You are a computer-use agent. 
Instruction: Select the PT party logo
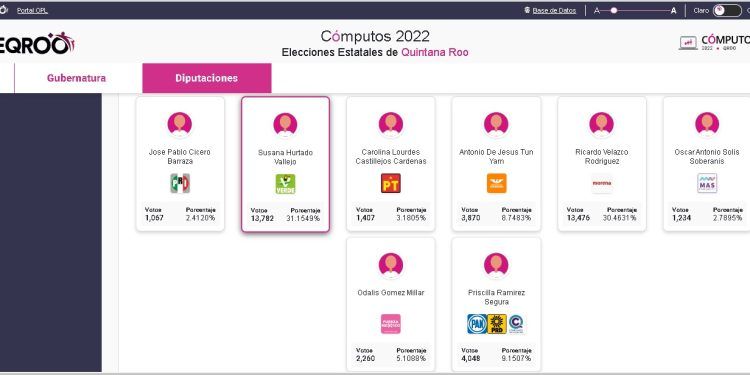pyautogui.click(x=391, y=183)
